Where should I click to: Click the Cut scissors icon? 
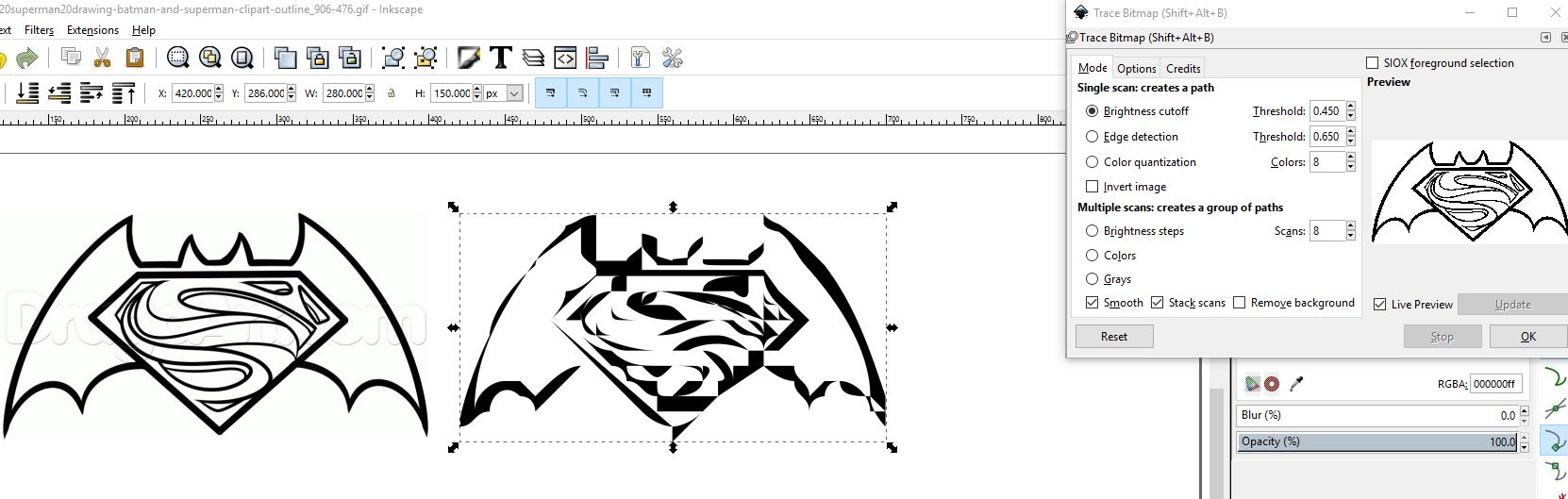point(103,58)
